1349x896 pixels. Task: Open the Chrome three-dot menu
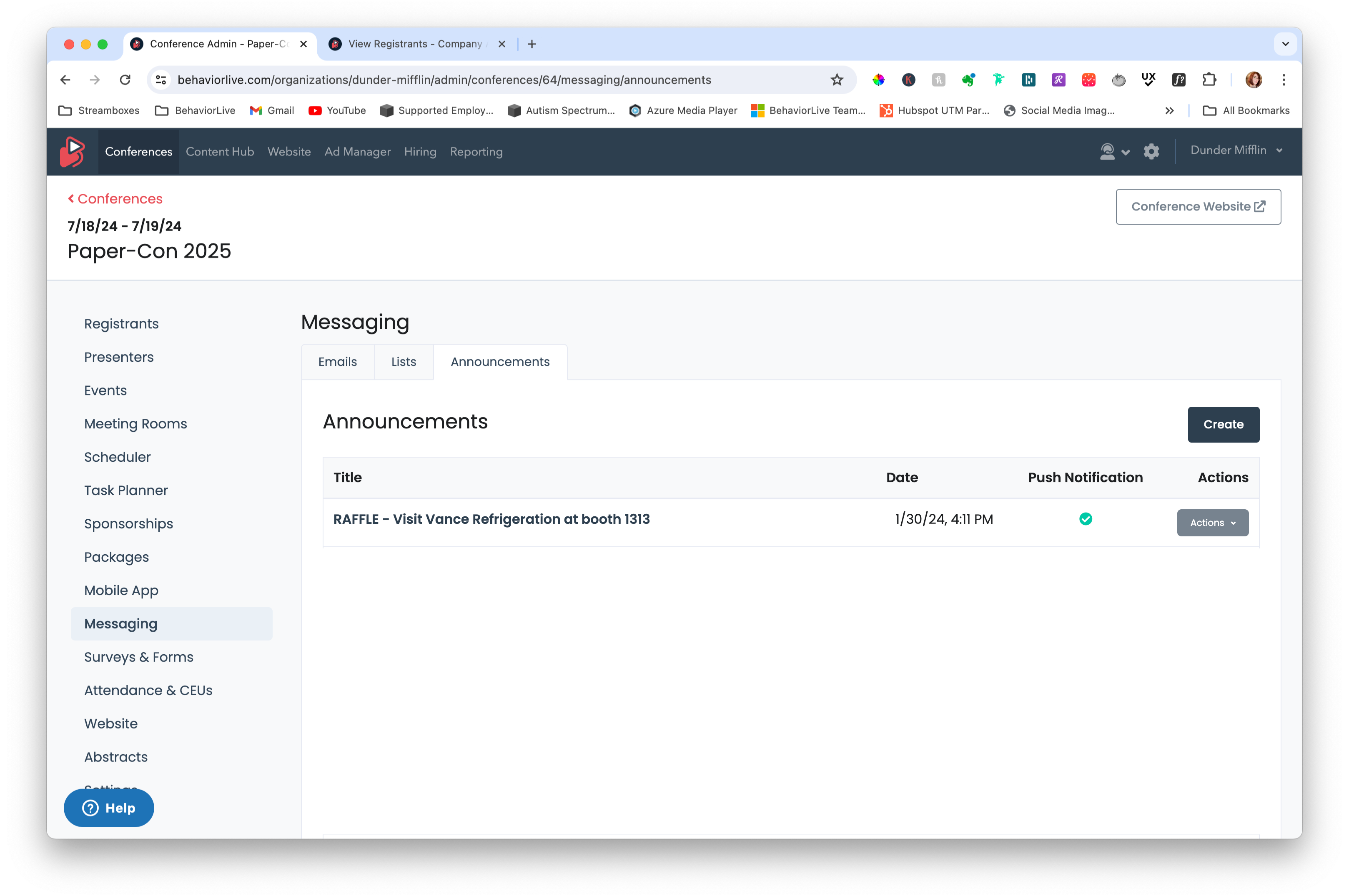click(1283, 80)
